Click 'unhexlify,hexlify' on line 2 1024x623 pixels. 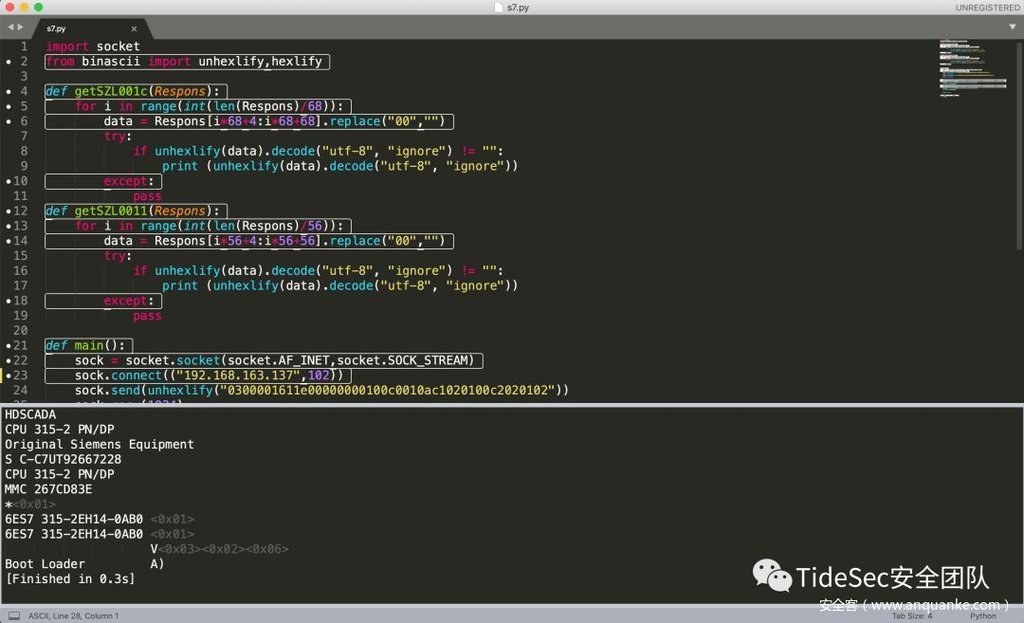pyautogui.click(x=260, y=61)
